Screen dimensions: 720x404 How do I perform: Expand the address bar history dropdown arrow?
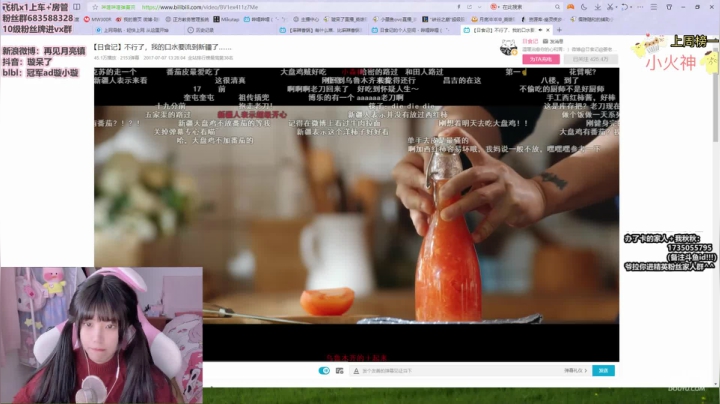pyautogui.click(x=479, y=7)
